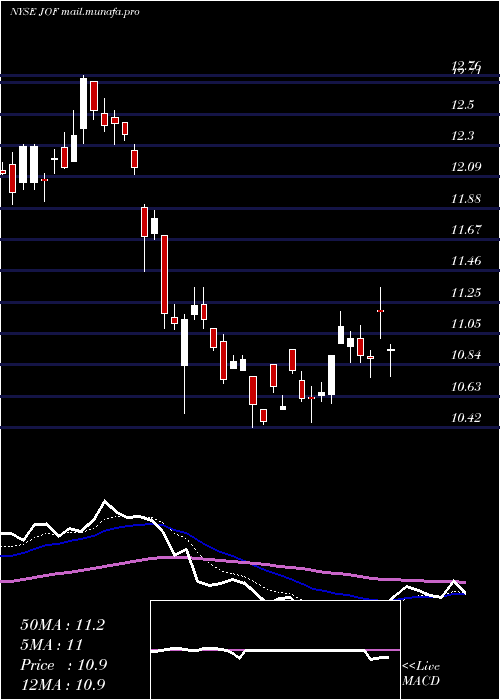Click inside the MACD inset panel
Image resolution: width=500 pixels, height=700 pixels.
[x=275, y=650]
